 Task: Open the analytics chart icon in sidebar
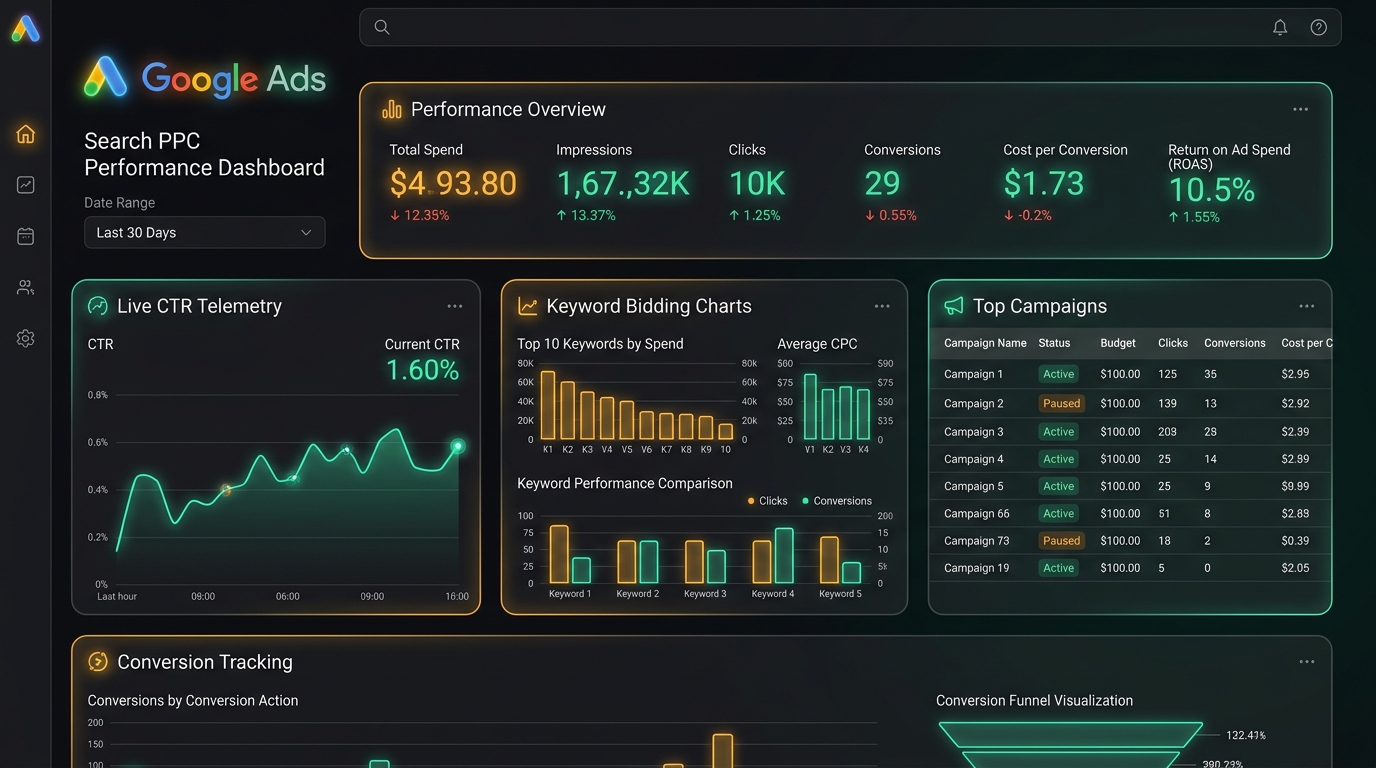(x=26, y=185)
